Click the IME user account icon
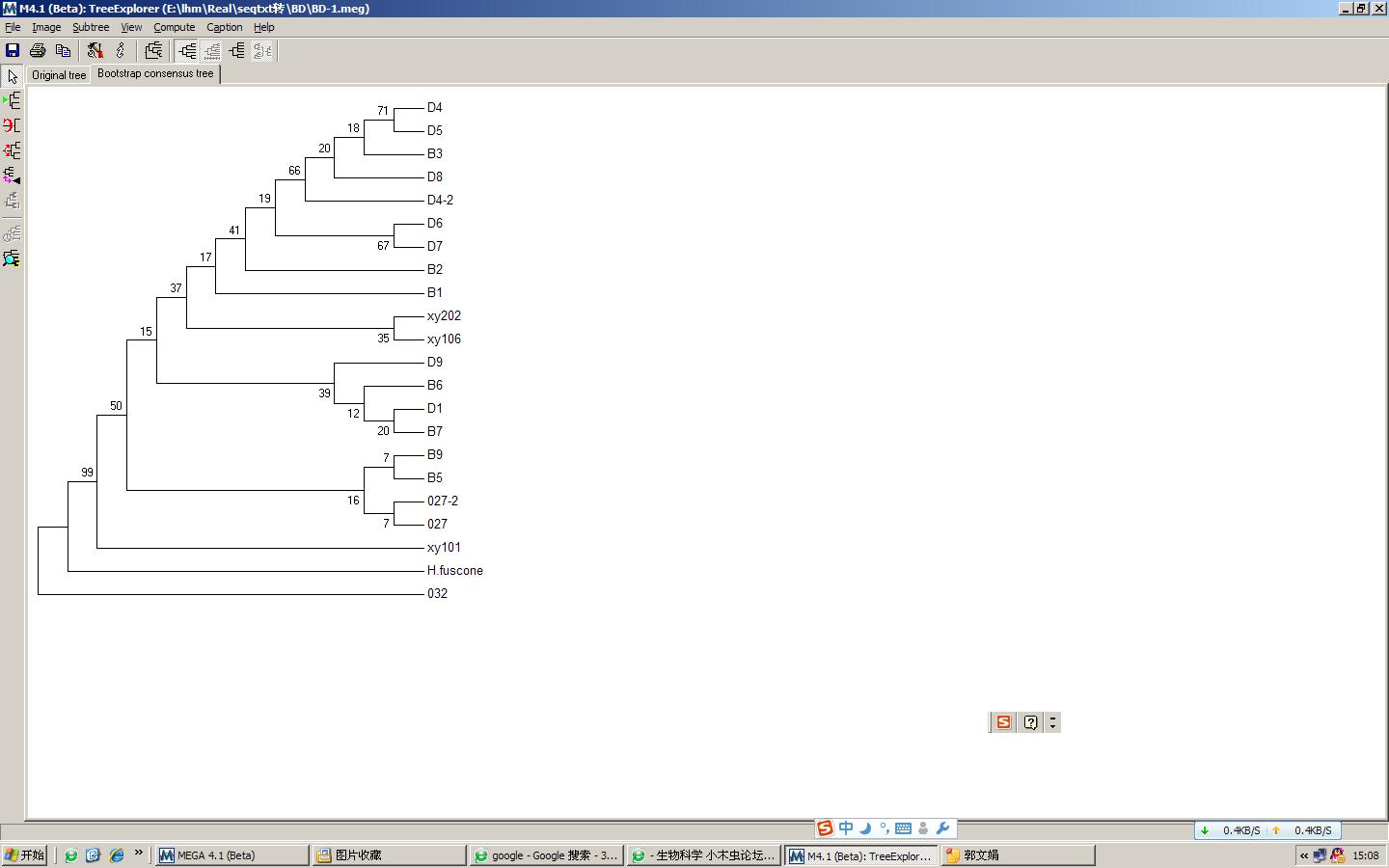1389x868 pixels. point(923,828)
